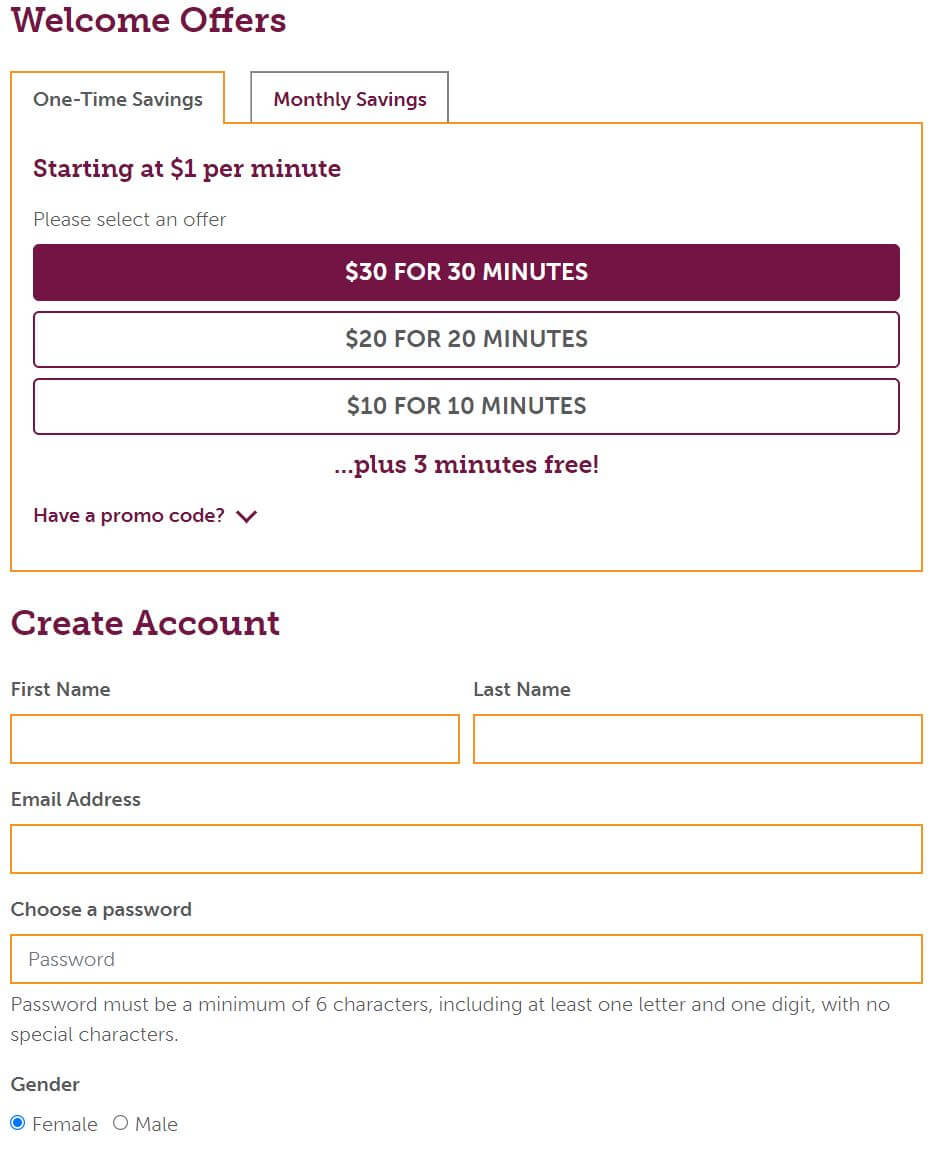Screen dimensions: 940x1159
Task: Pick the $10 for 10 minutes offer
Action: [466, 406]
